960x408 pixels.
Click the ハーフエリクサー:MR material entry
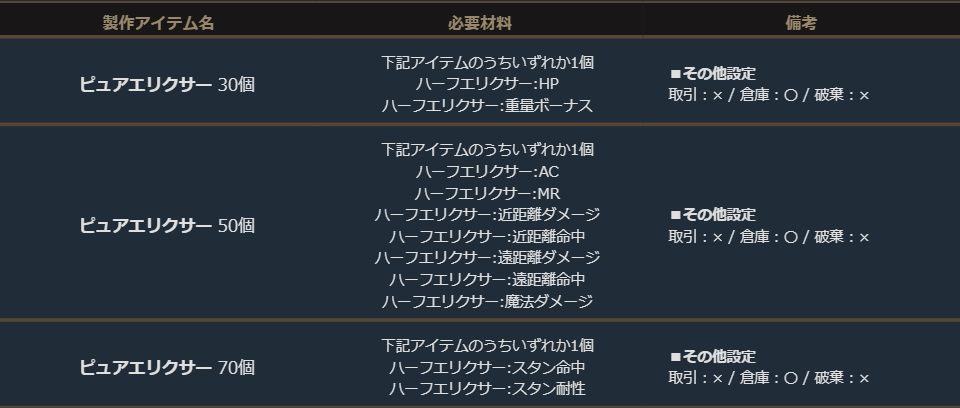pyautogui.click(x=487, y=193)
